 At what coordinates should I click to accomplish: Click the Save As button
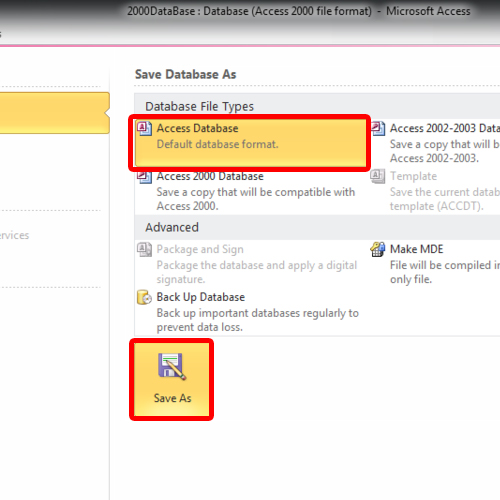coord(172,379)
